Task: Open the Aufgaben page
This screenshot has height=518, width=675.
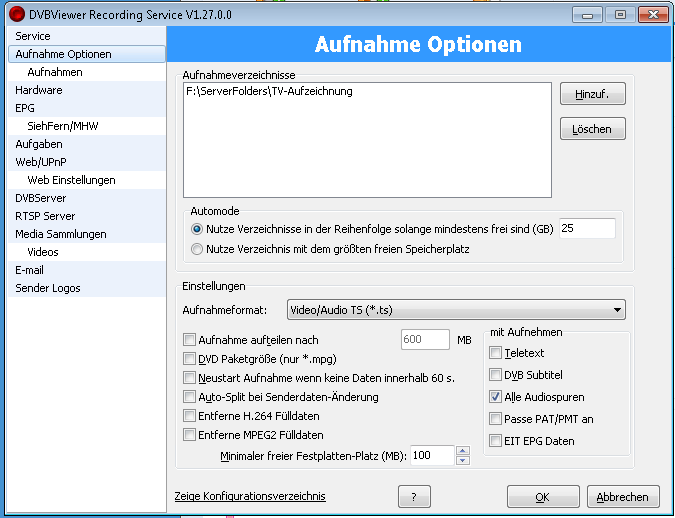Action: click(x=87, y=144)
